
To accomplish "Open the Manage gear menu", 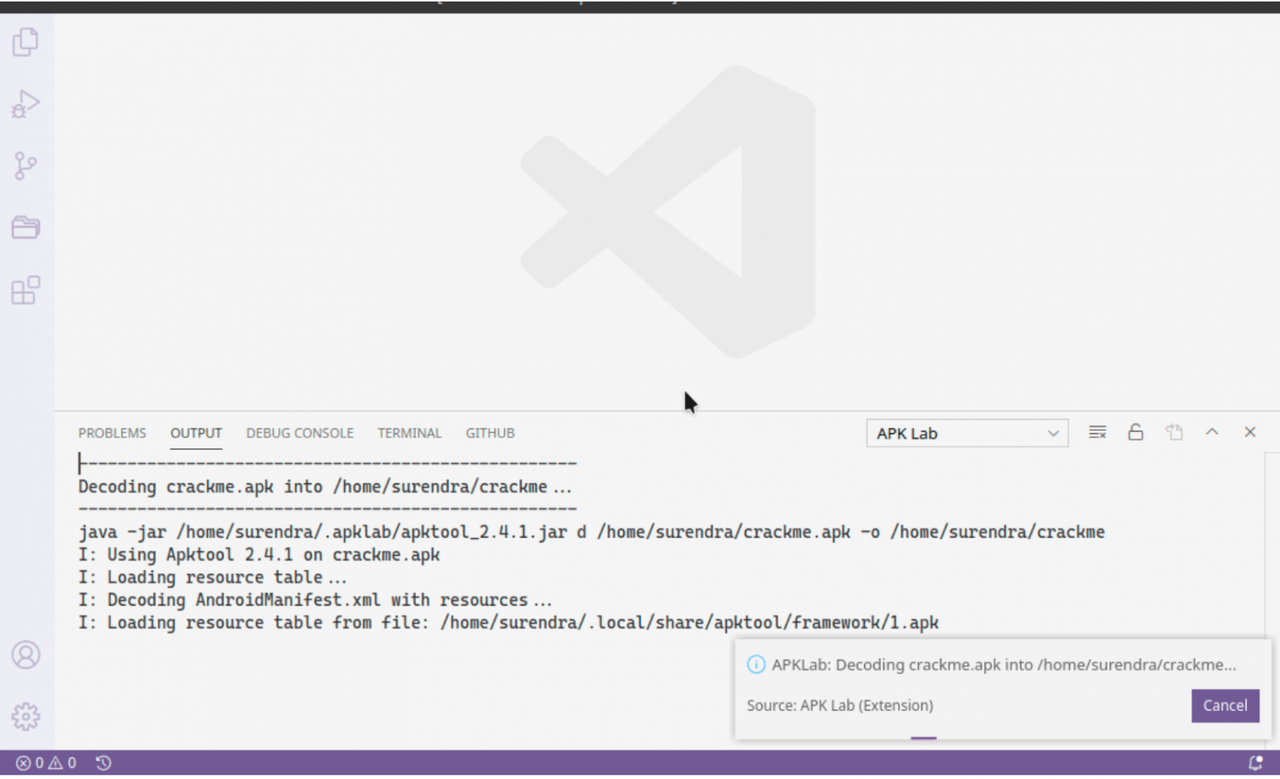I will point(26,717).
